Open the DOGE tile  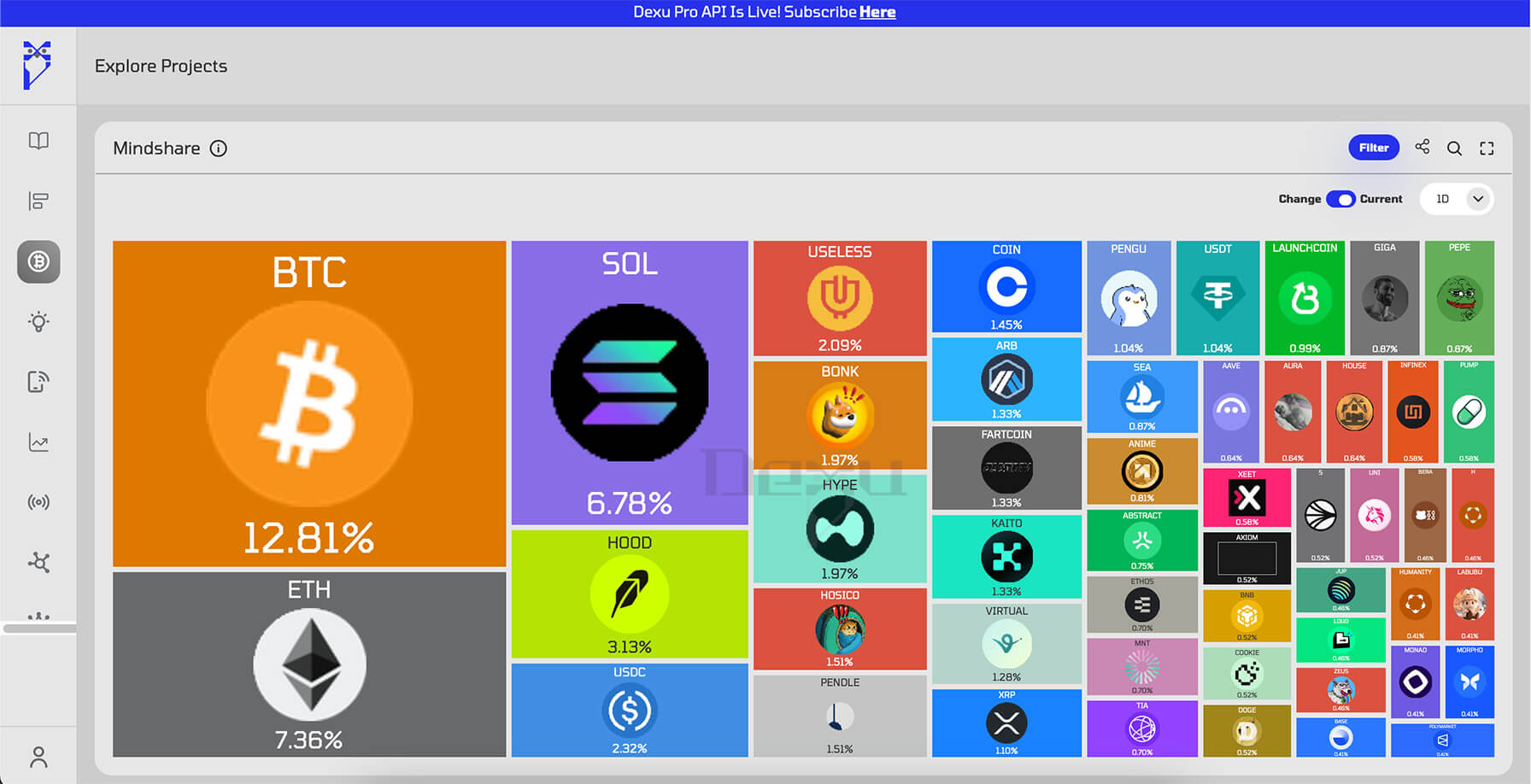coord(1247,731)
